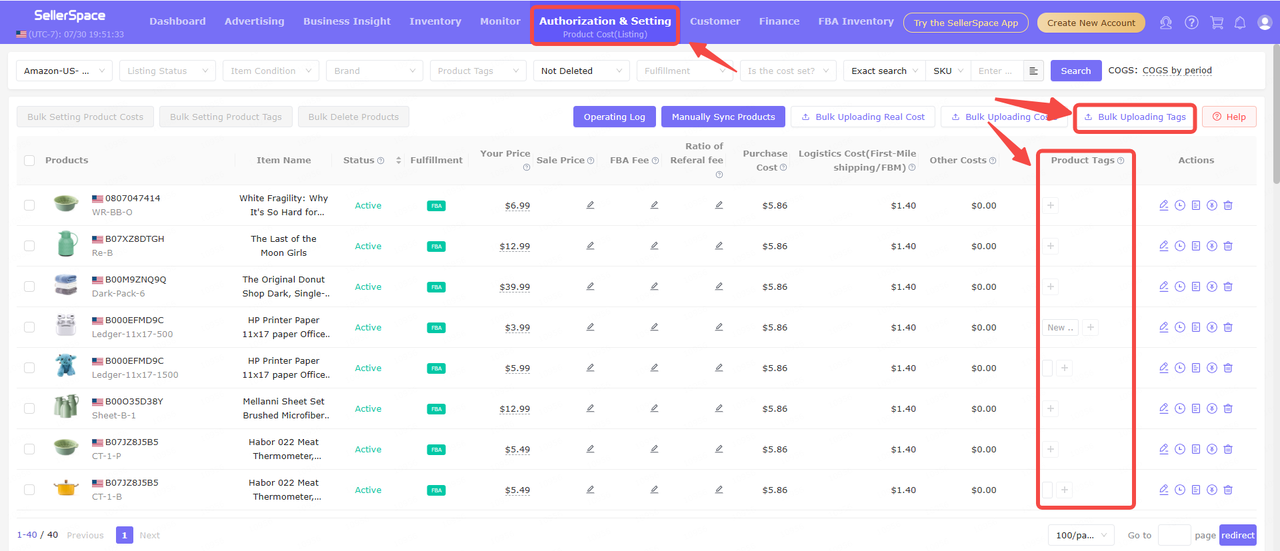The width and height of the screenshot is (1280, 551).
Task: Open the Exact search mode dropdown
Action: coord(885,71)
